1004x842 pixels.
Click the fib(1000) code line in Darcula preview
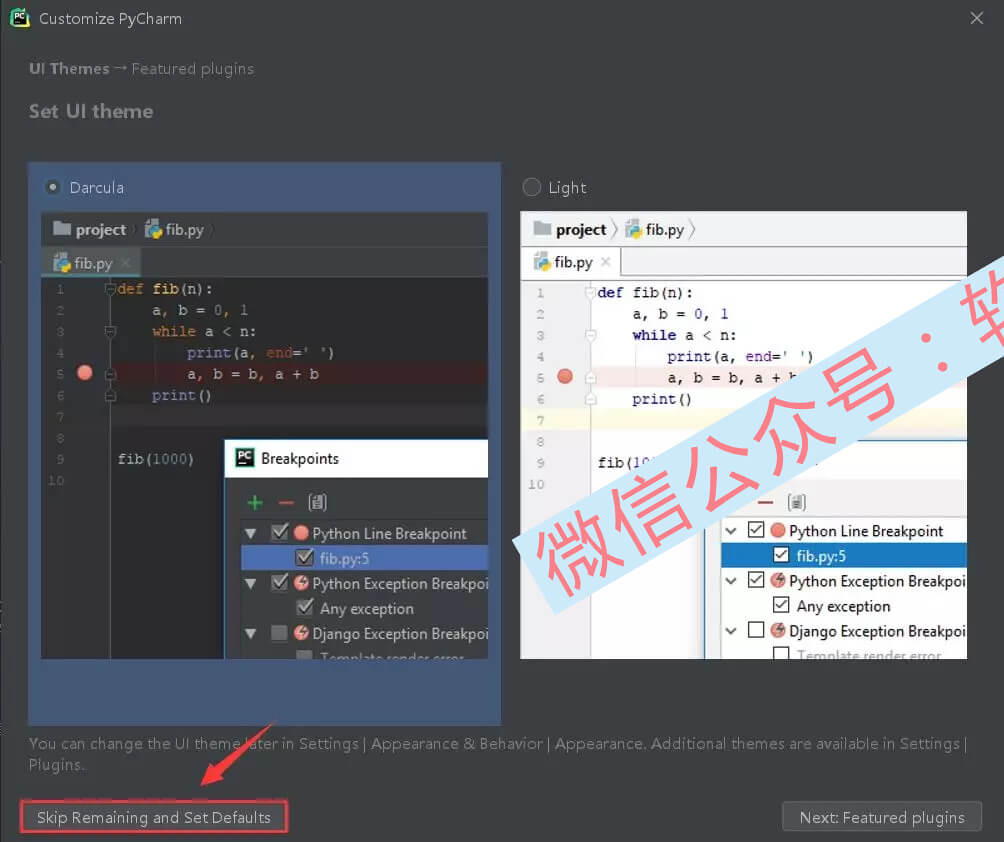(x=156, y=458)
